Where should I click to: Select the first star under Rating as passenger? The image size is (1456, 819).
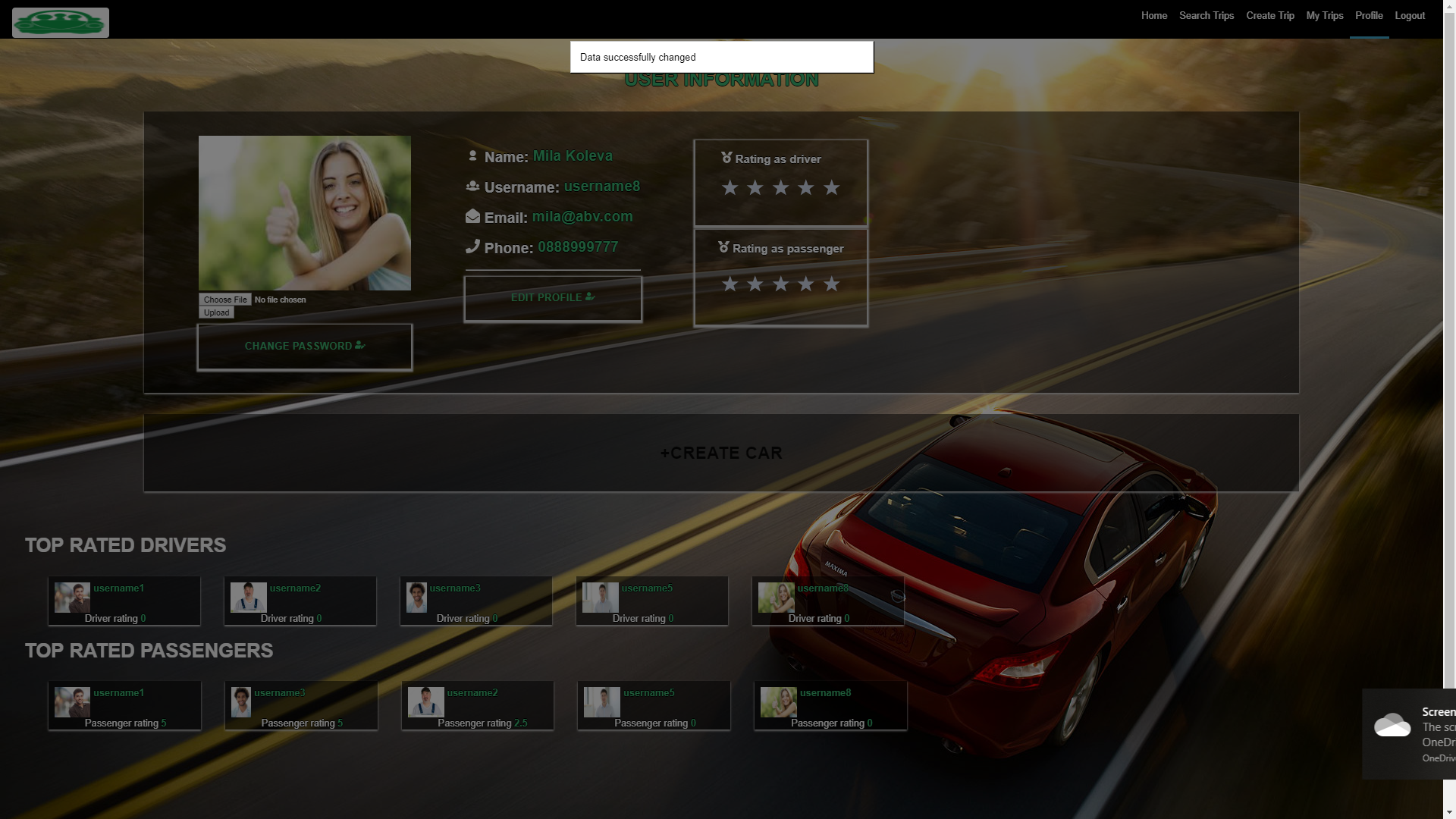coord(730,284)
